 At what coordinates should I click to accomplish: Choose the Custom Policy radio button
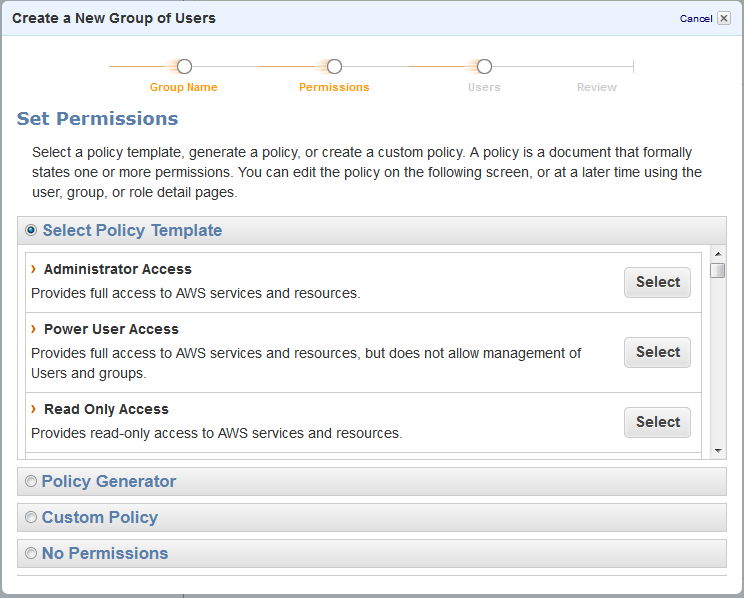click(31, 517)
